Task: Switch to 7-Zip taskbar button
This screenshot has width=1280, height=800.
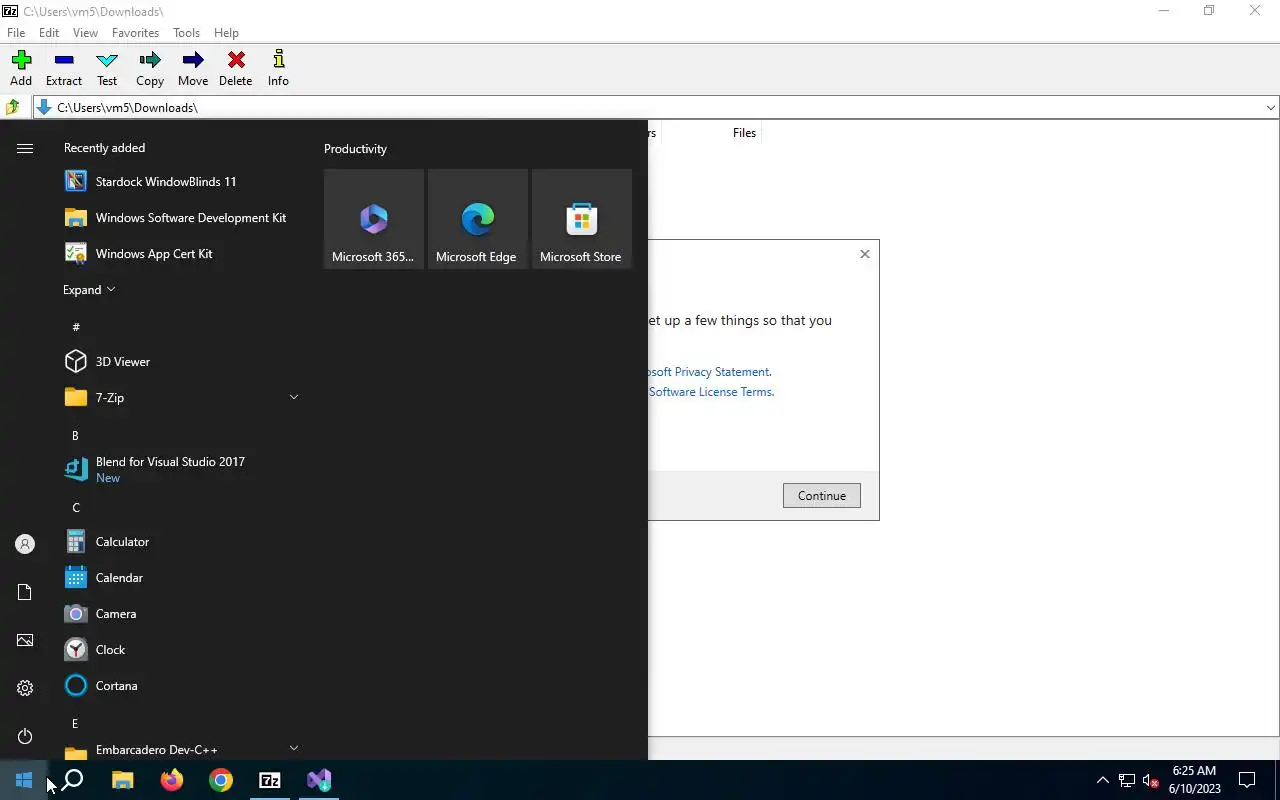Action: pos(269,780)
